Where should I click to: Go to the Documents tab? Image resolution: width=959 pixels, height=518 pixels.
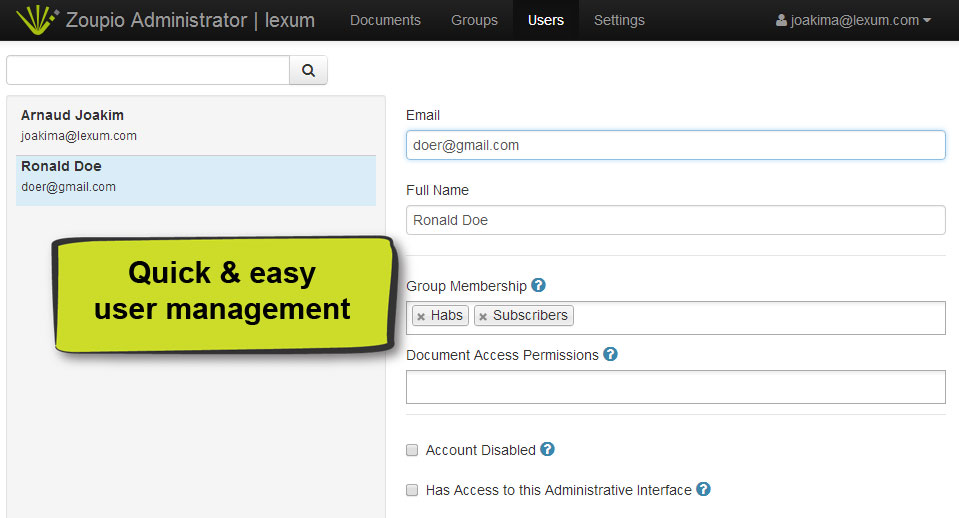click(x=385, y=20)
